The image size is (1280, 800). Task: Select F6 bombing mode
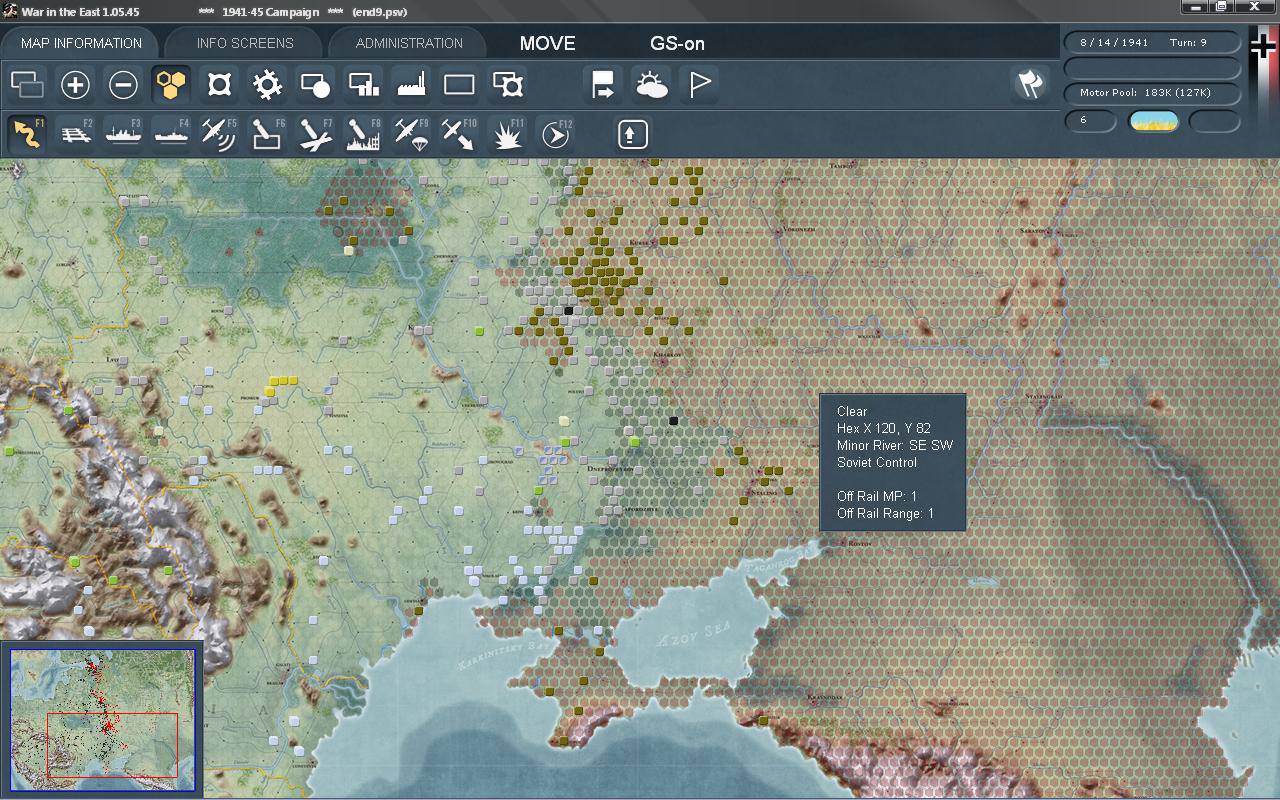pyautogui.click(x=267, y=134)
